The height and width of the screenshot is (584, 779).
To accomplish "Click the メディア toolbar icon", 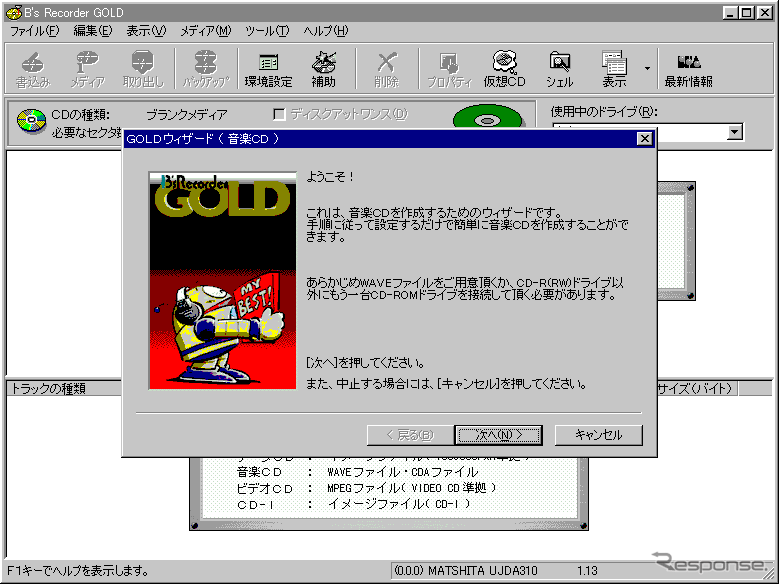I will coord(87,70).
